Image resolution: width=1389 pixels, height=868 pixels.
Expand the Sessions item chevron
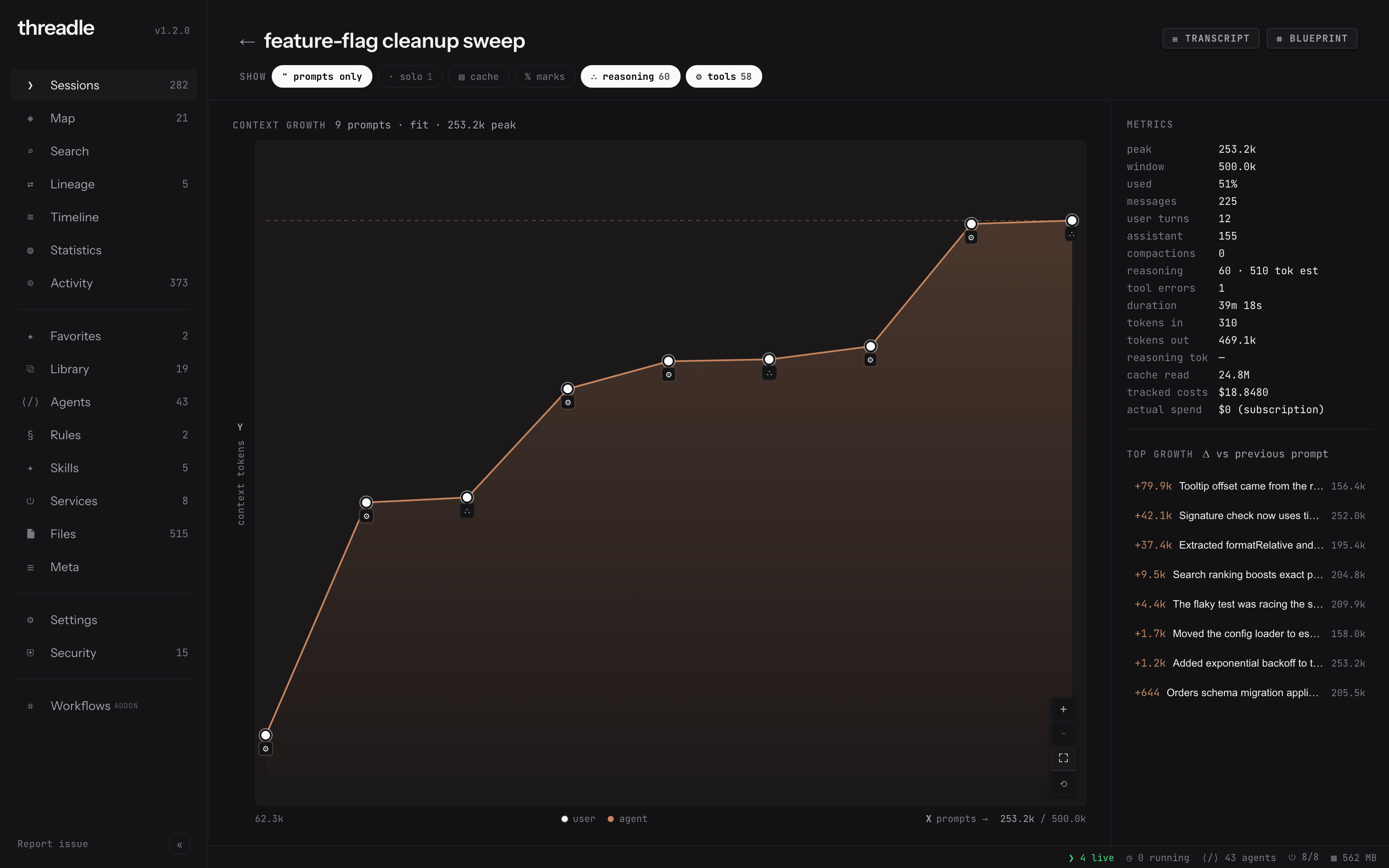point(30,85)
